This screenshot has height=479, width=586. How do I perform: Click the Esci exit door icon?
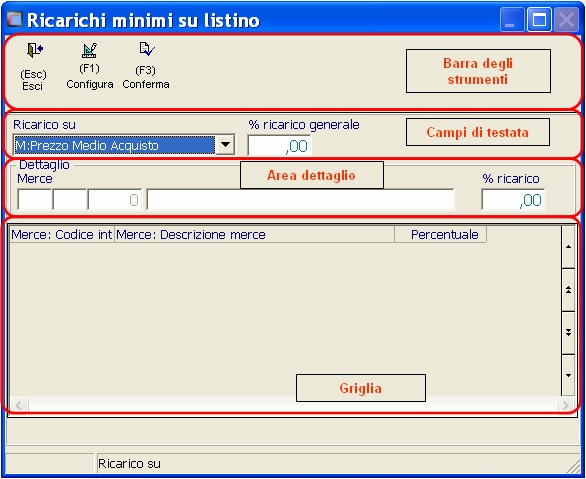click(x=35, y=50)
